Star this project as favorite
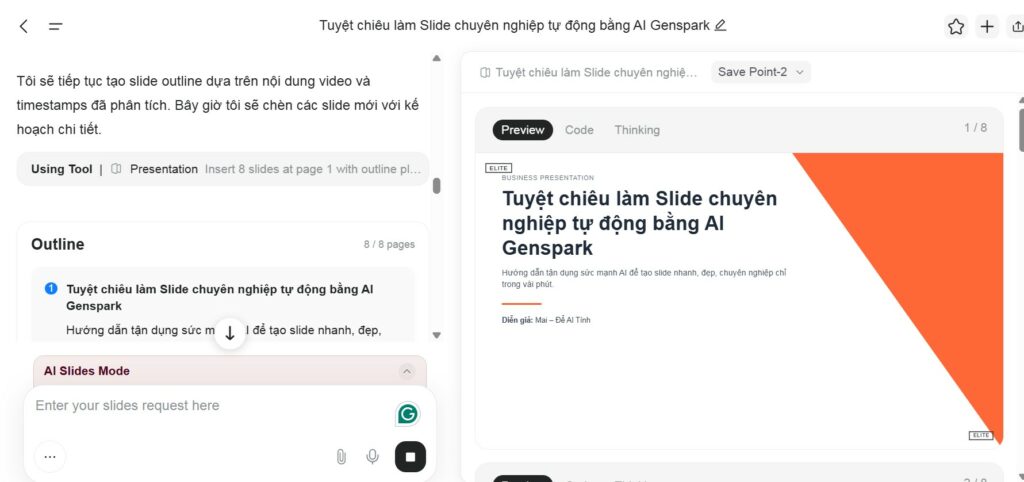Image resolution: width=1024 pixels, height=482 pixels. [x=956, y=26]
